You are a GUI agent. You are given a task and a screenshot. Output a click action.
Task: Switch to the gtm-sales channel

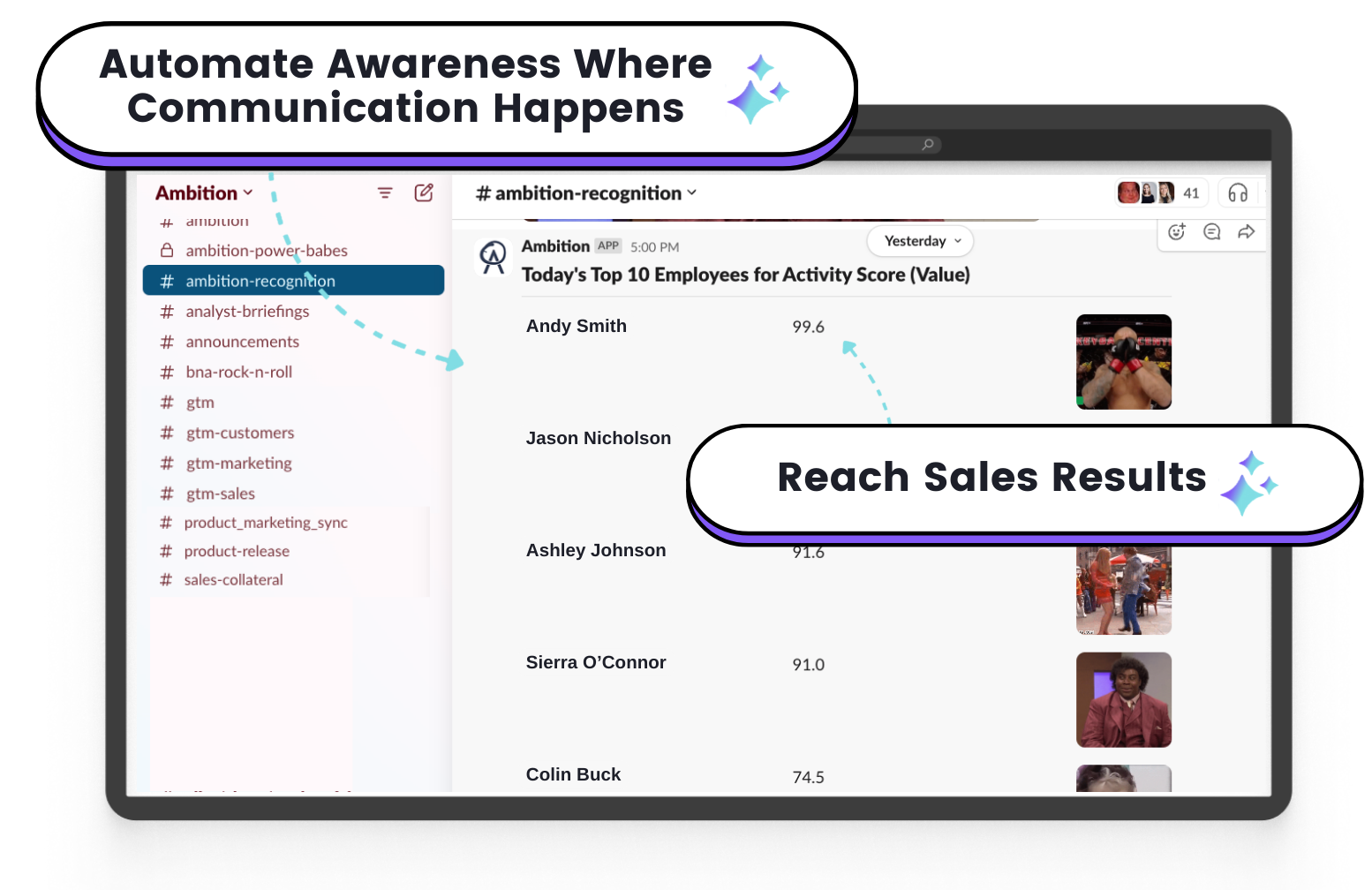click(219, 493)
